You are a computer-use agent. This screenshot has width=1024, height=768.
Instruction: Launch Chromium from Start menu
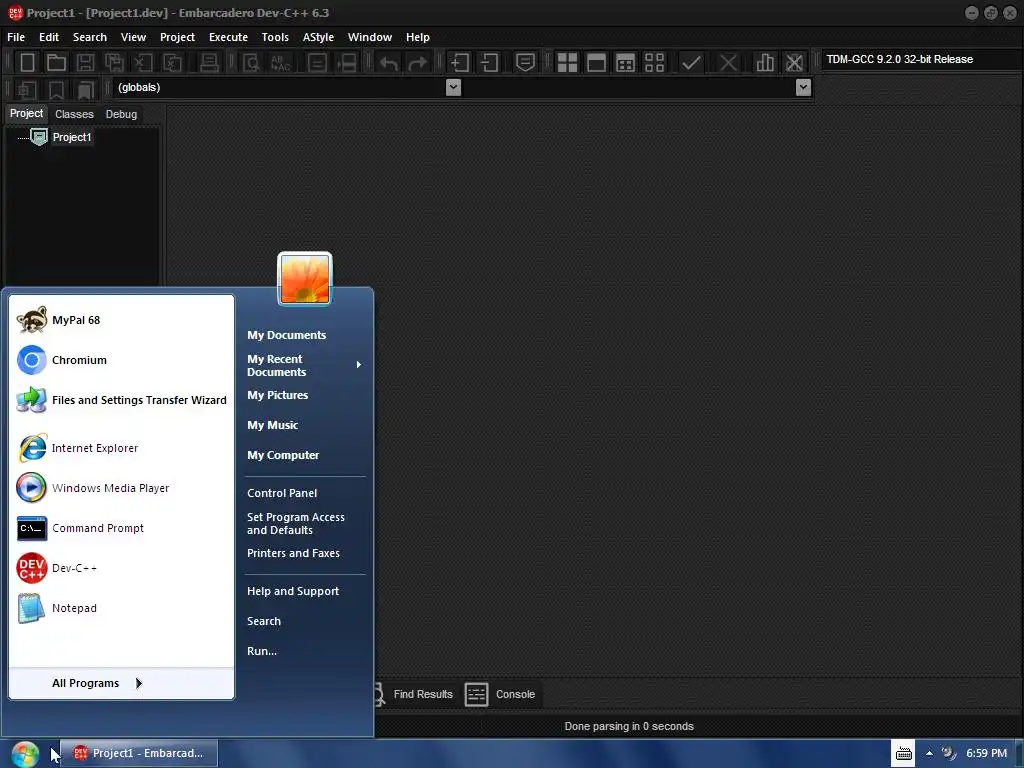coord(121,360)
